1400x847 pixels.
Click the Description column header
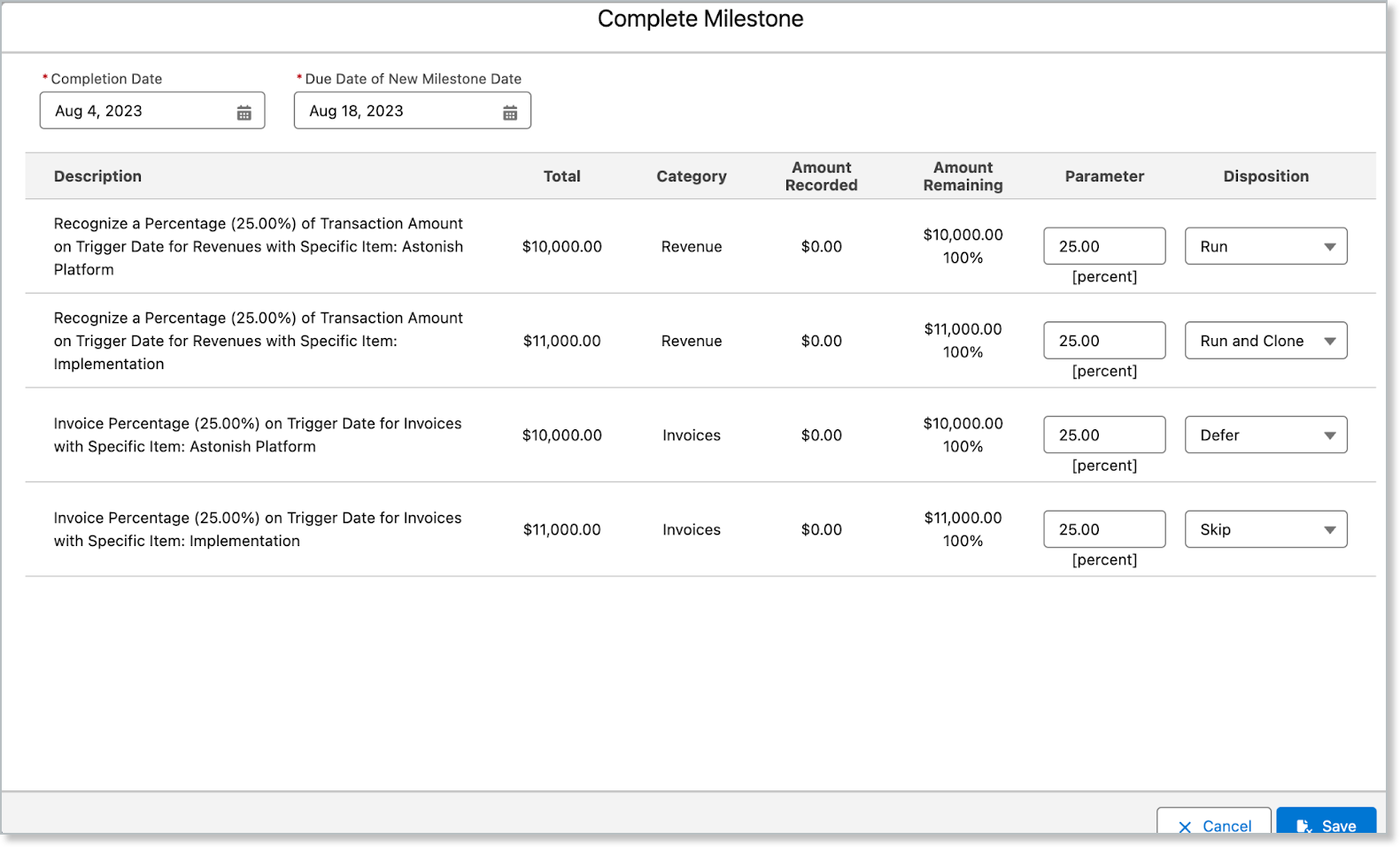tap(97, 176)
